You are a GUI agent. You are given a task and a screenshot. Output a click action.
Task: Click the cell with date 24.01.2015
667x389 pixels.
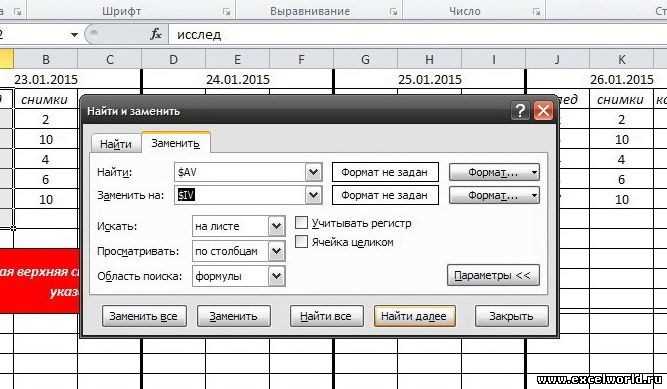pos(238,79)
